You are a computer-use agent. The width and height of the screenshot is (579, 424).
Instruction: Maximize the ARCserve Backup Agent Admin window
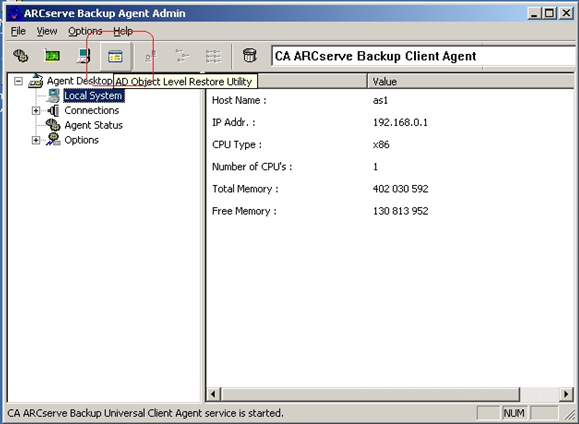coord(549,14)
